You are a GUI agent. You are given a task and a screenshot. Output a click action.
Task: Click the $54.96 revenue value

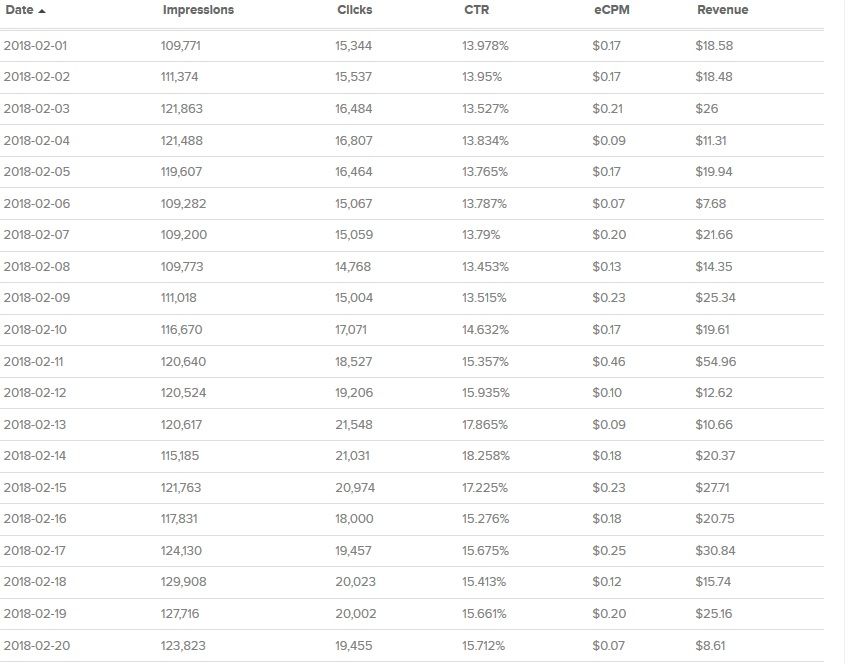[715, 361]
